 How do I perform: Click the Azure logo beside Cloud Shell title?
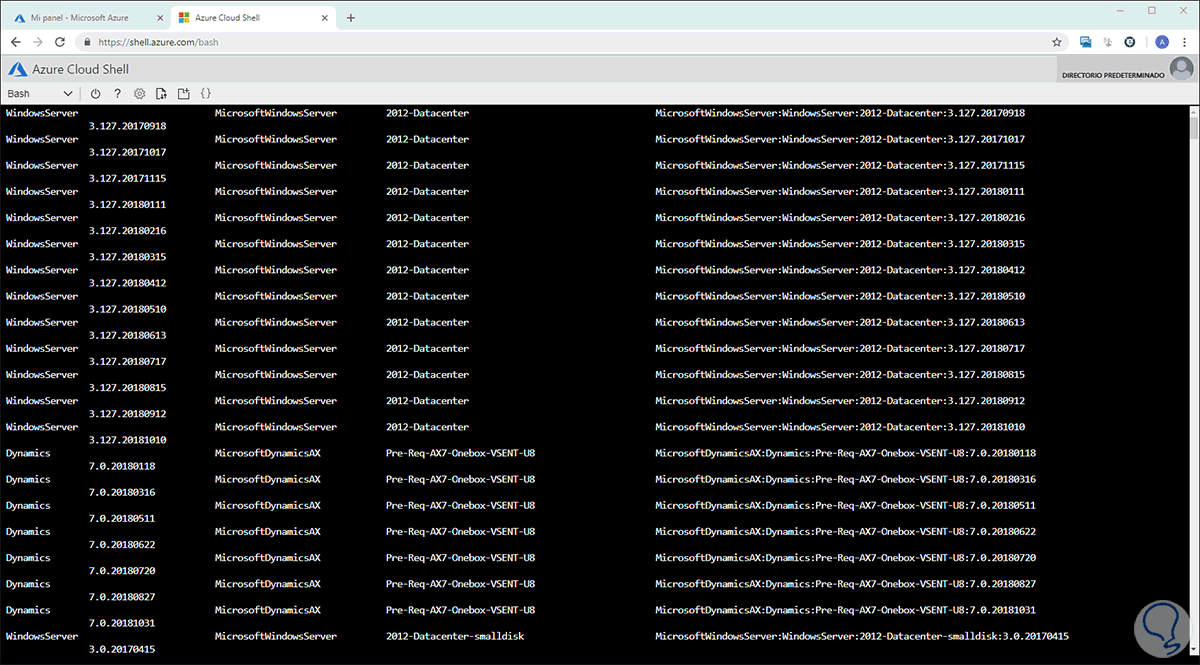coord(16,69)
